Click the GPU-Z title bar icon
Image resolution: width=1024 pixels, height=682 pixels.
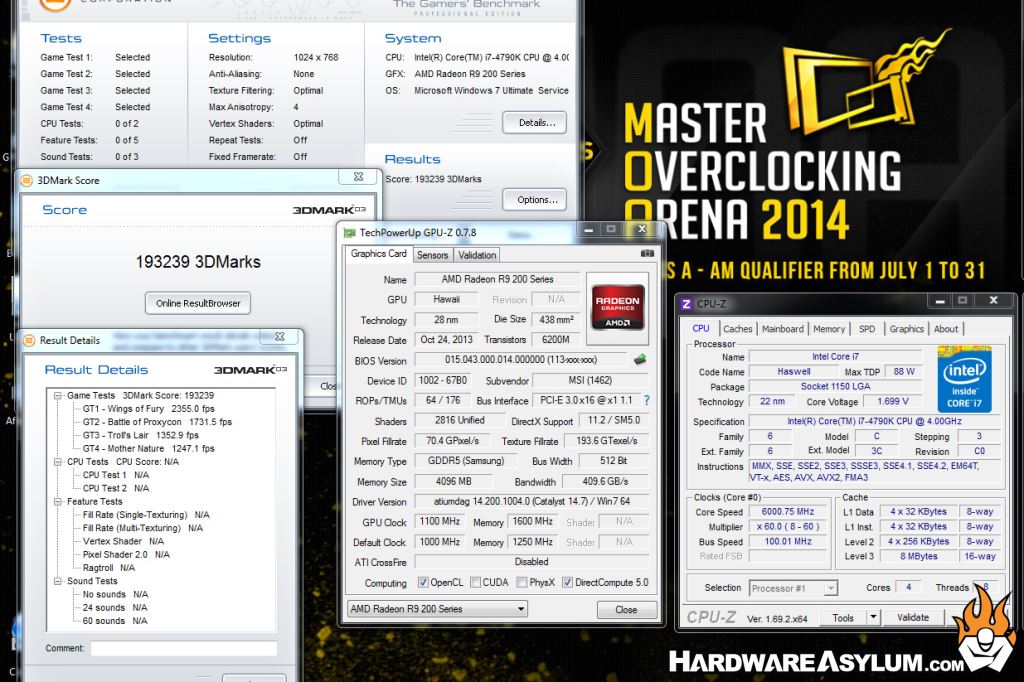(349, 233)
